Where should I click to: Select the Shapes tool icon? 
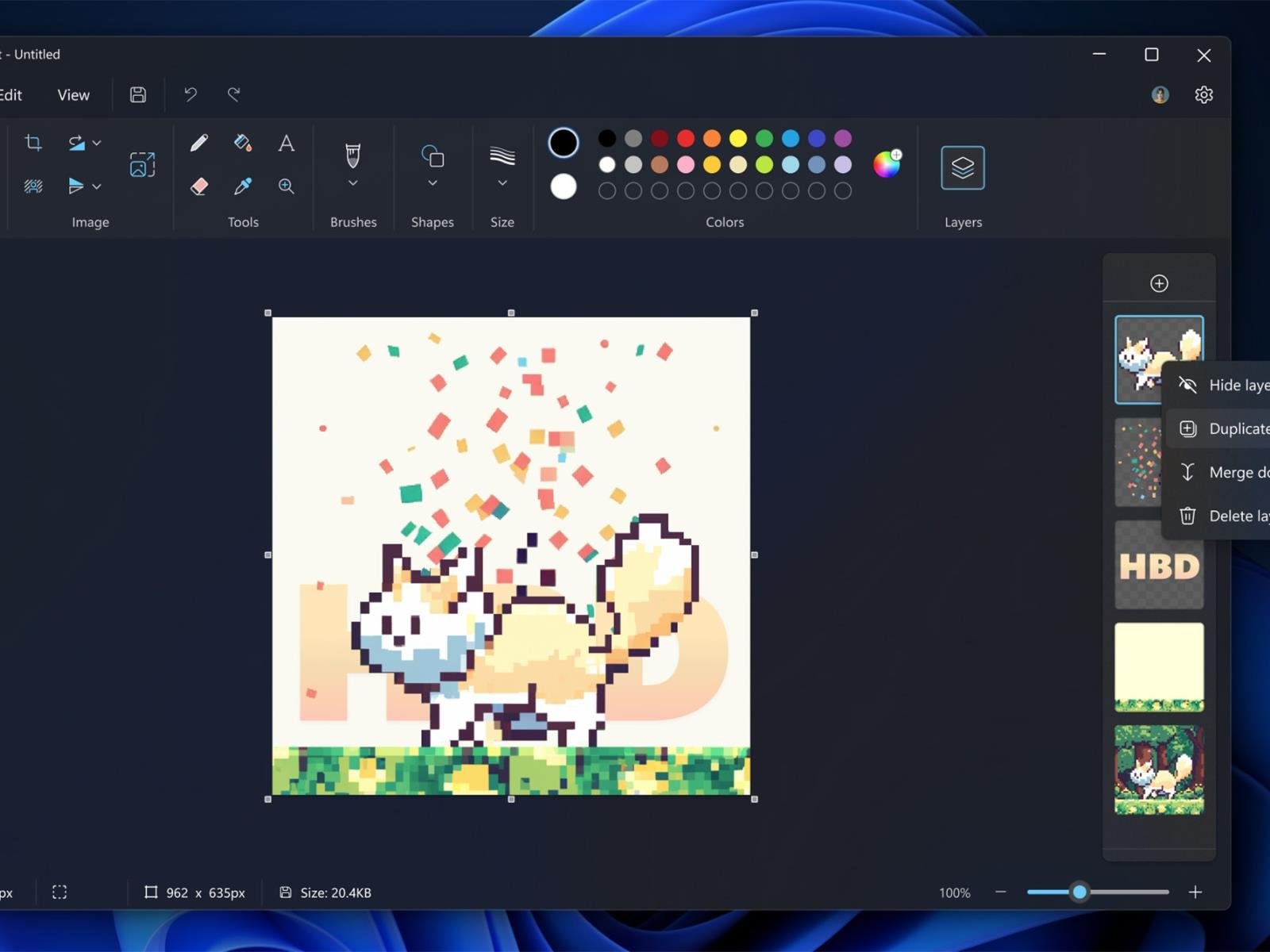(433, 155)
